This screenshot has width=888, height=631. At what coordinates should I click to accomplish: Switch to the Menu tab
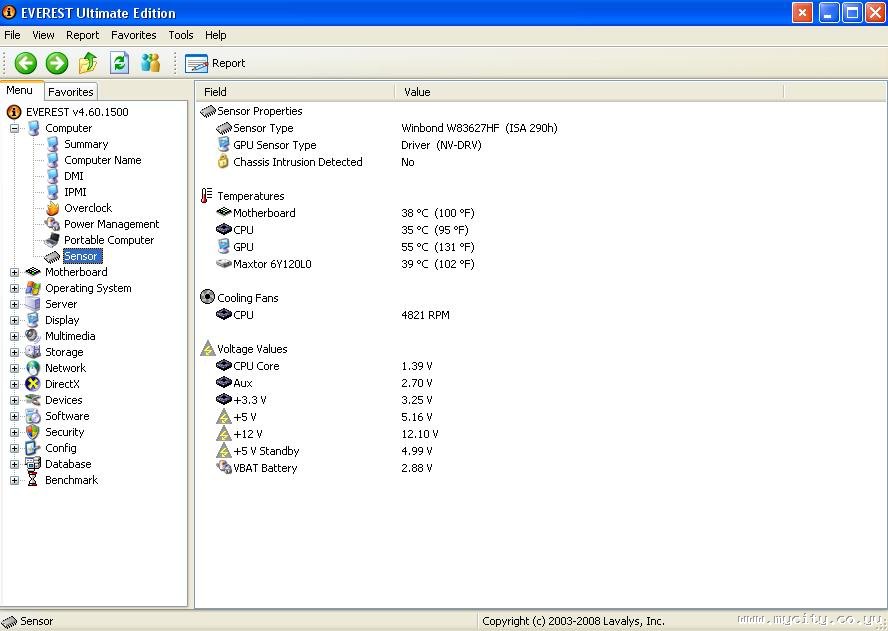pos(20,91)
